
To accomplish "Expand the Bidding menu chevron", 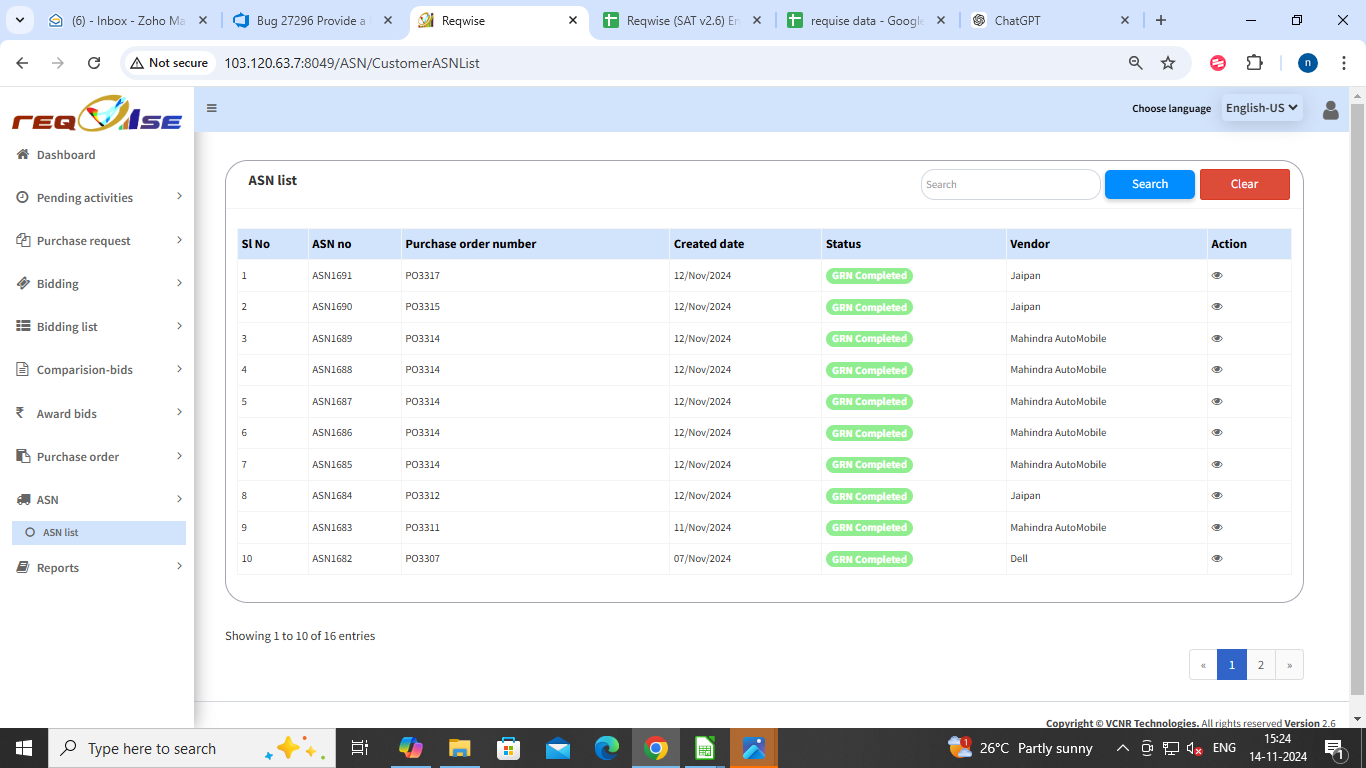I will click(179, 283).
